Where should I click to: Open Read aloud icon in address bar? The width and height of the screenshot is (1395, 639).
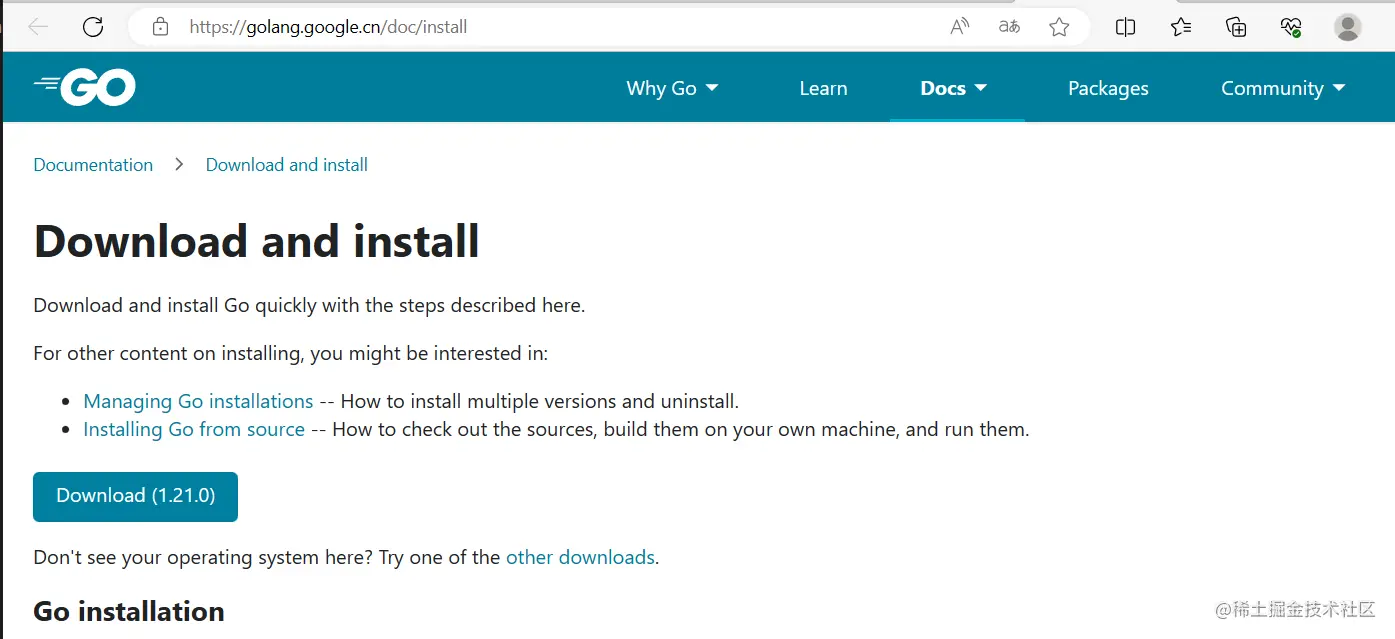point(960,27)
